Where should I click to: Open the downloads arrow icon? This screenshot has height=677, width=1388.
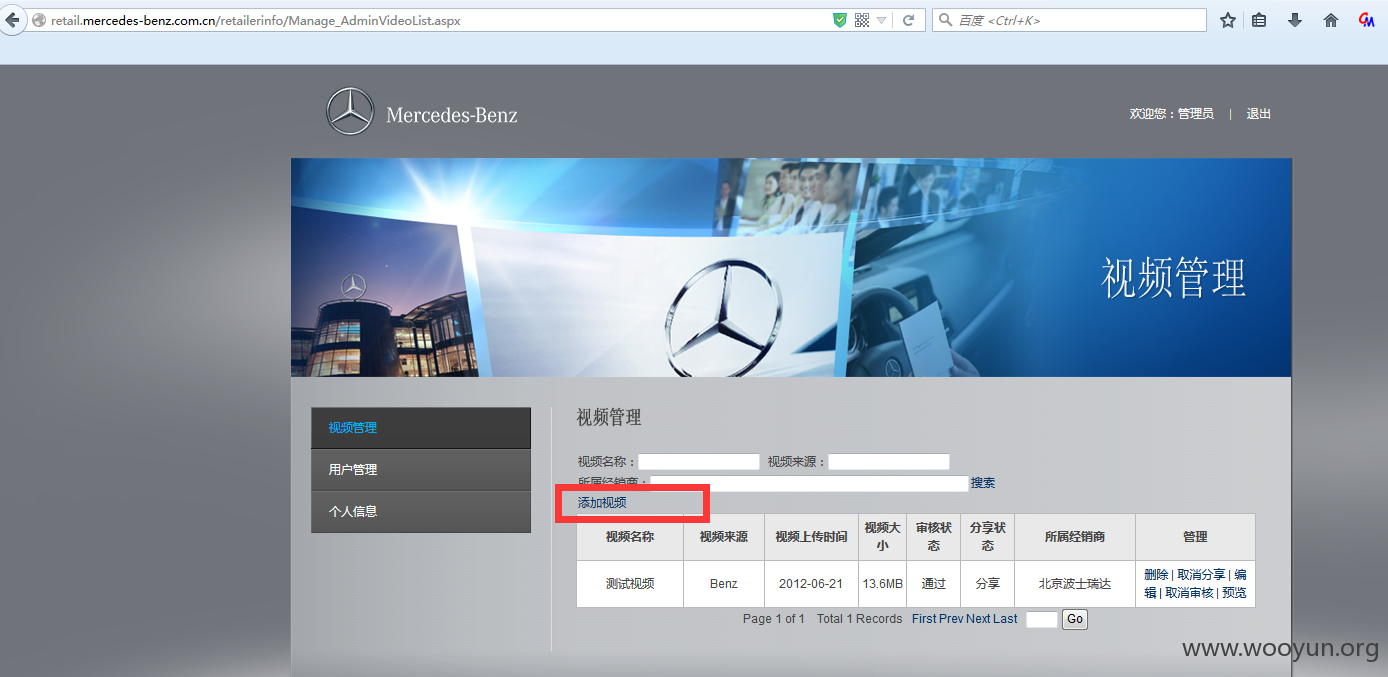pos(1295,20)
